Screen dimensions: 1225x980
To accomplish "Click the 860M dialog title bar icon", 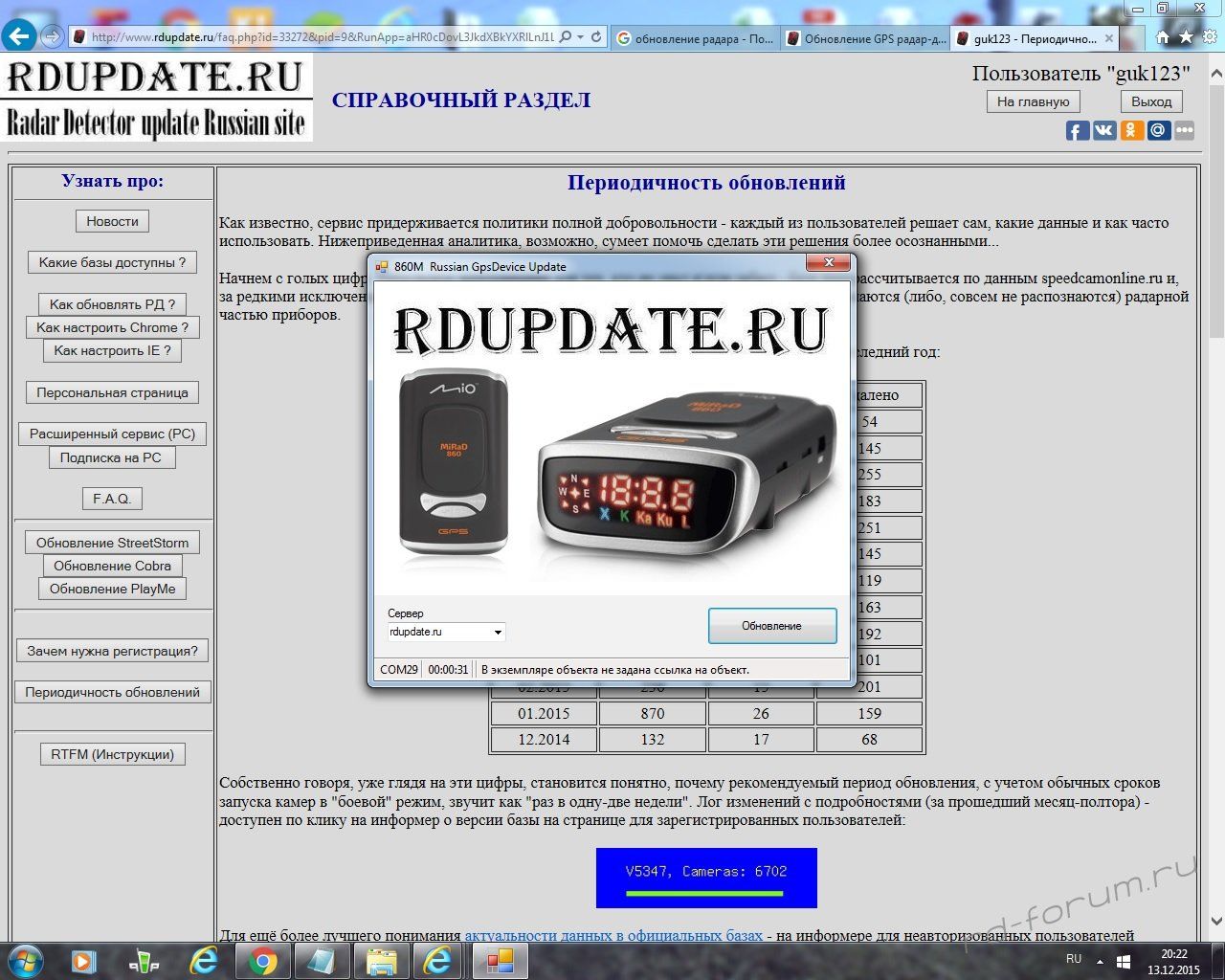I will click(382, 266).
